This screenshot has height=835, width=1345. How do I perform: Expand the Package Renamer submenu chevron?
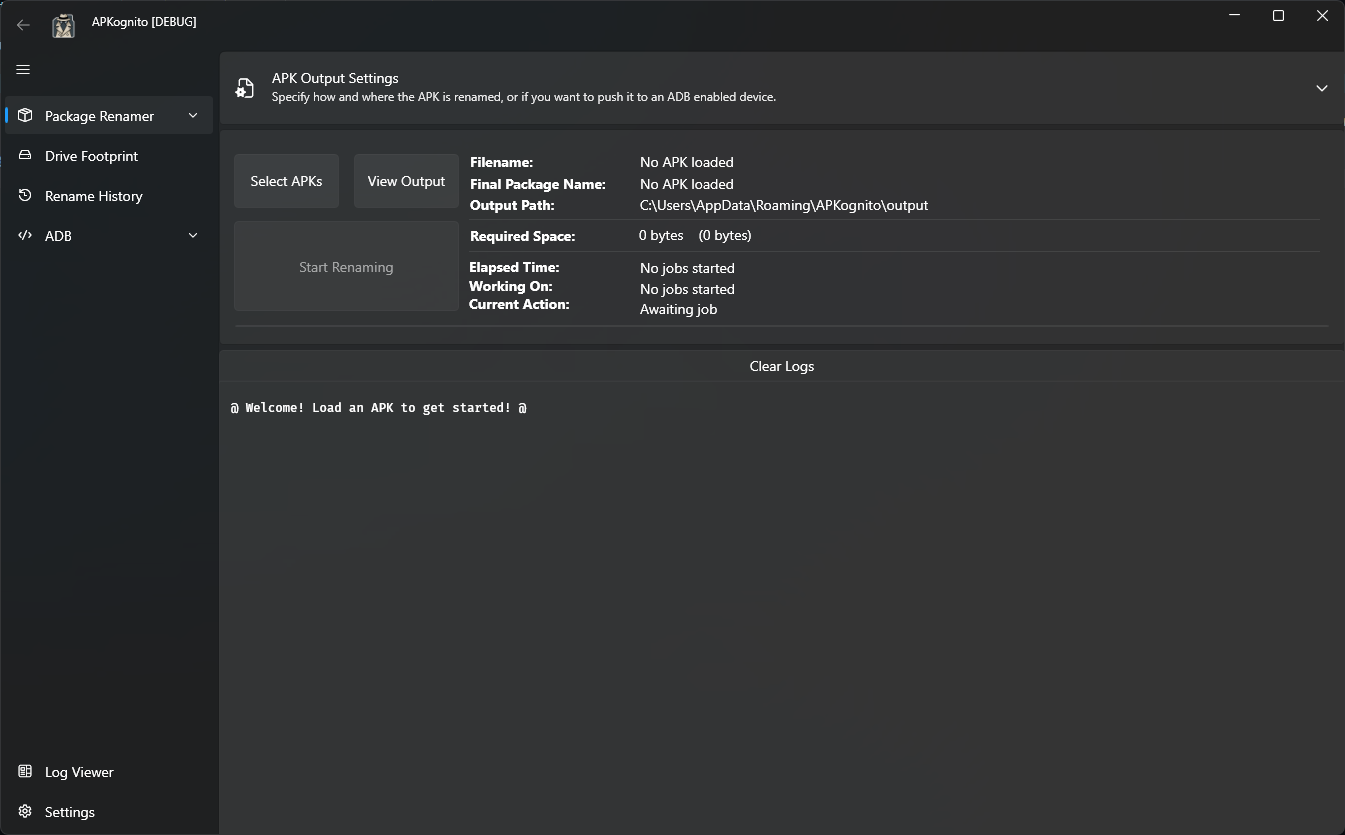tap(193, 115)
